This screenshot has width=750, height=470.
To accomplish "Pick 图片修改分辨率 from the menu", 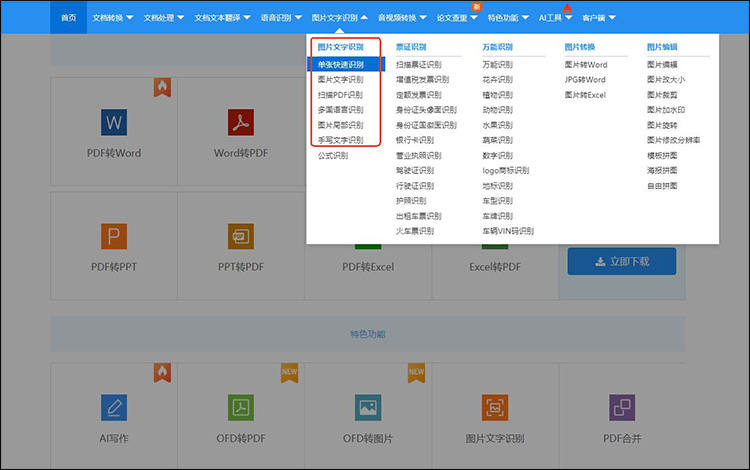I will [673, 140].
